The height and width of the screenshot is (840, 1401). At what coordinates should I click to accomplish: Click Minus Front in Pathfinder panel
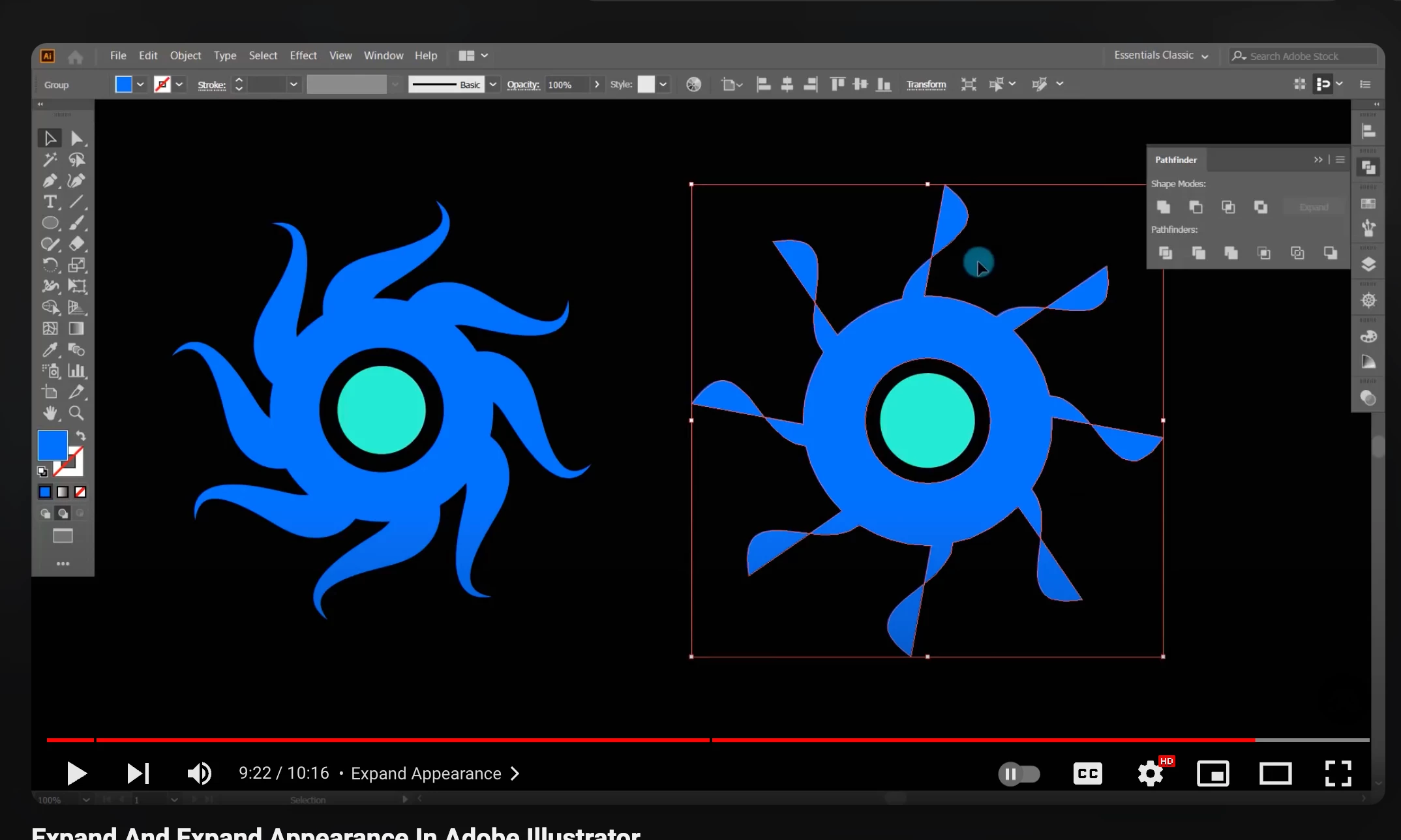click(x=1196, y=207)
